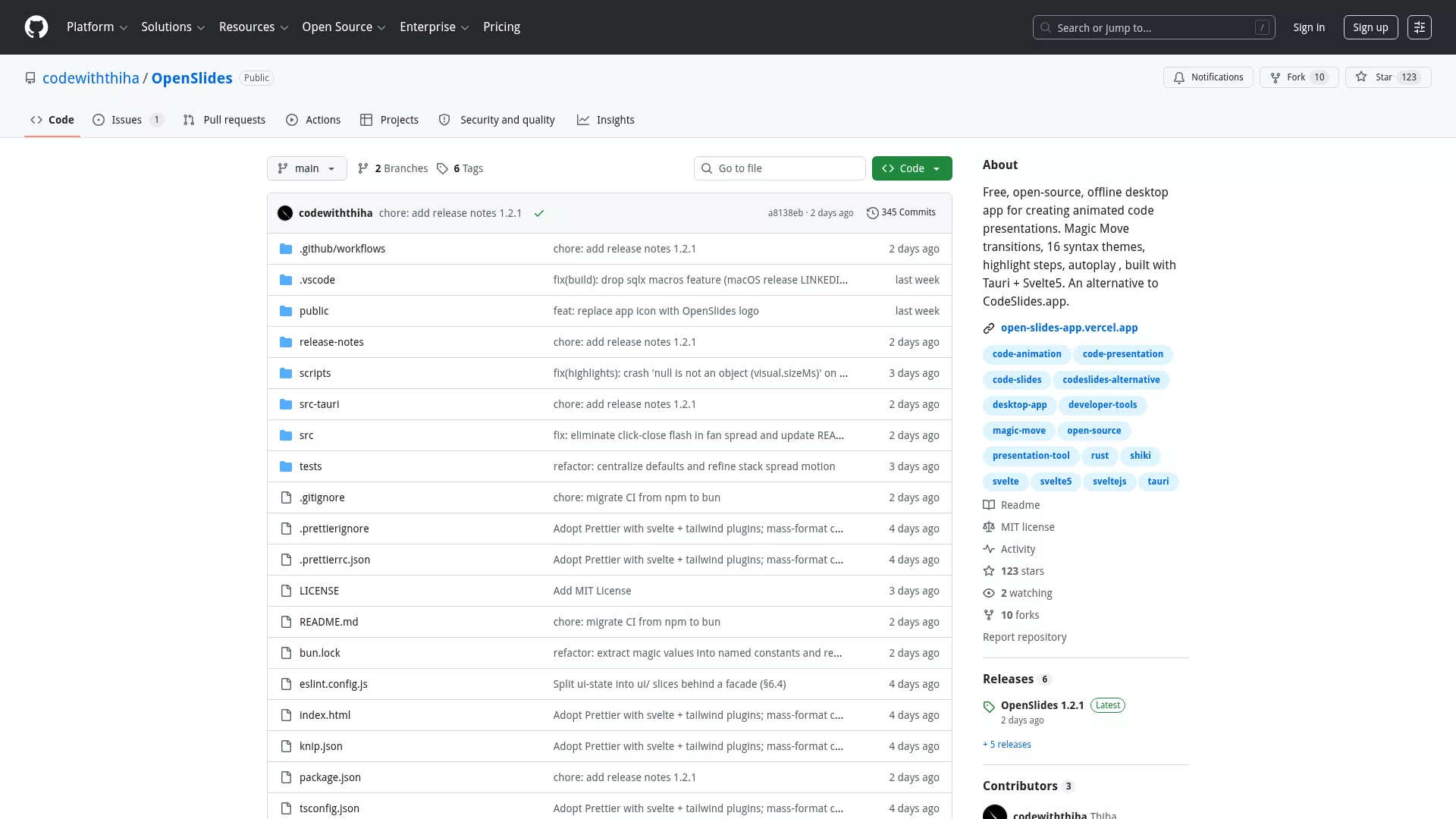Switch to the Code tab
This screenshot has width=1456, height=819.
[52, 120]
